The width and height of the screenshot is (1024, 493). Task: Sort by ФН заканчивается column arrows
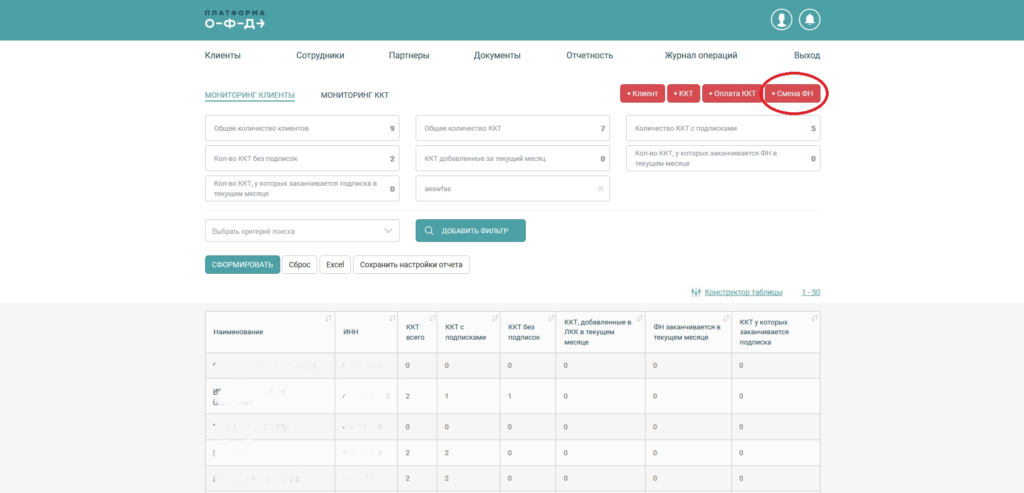point(726,318)
